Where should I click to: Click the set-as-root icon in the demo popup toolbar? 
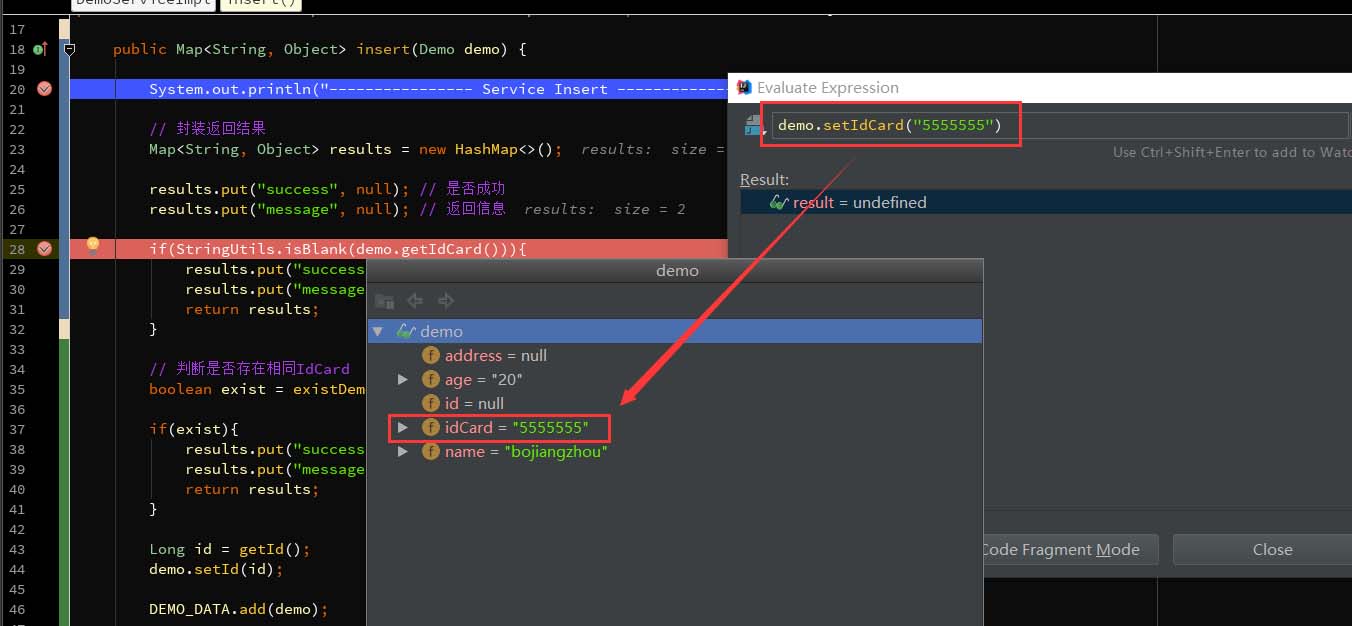384,300
